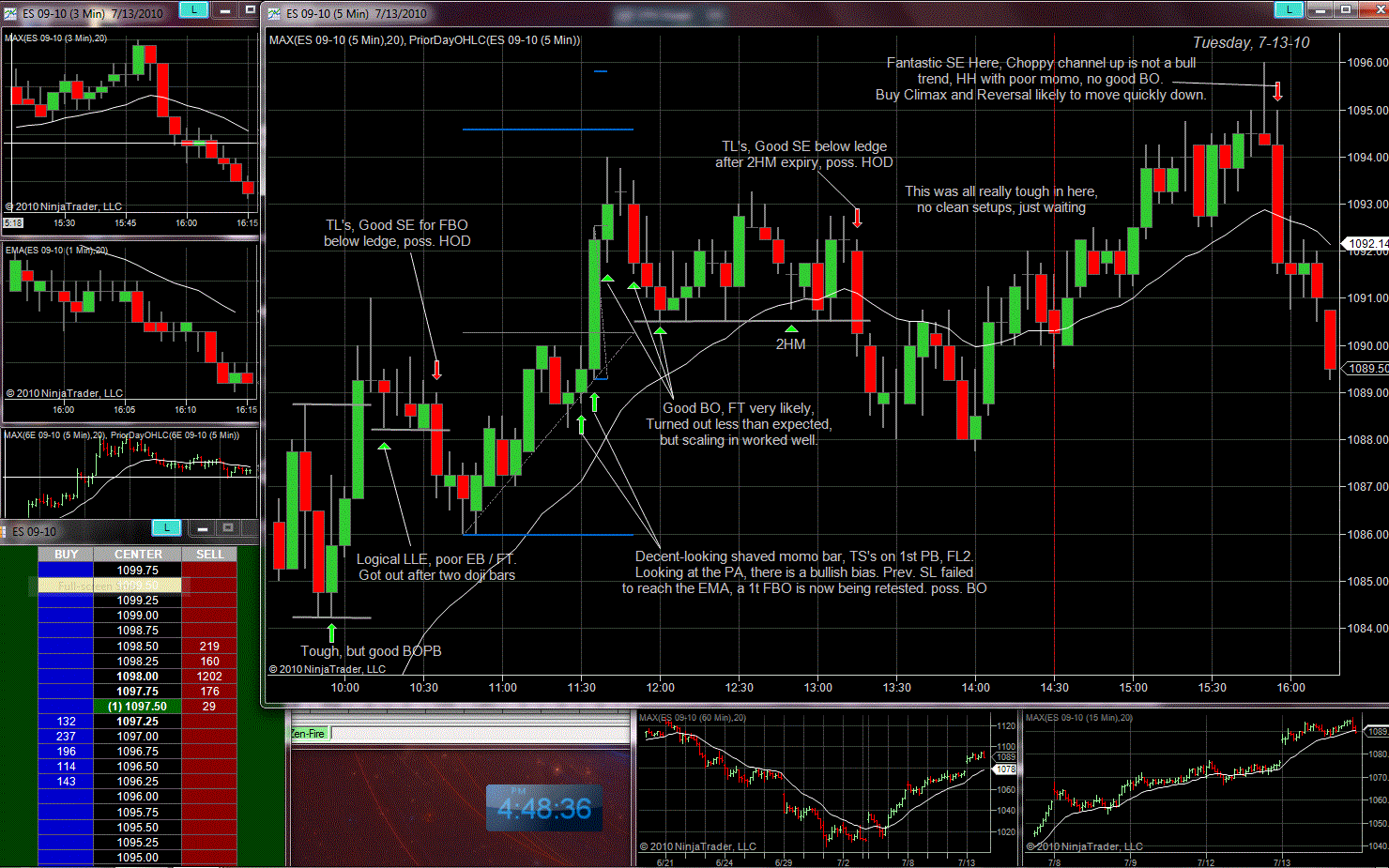Click the 237 buy size cell at 1097.00
This screenshot has width=1389, height=868.
pos(66,737)
